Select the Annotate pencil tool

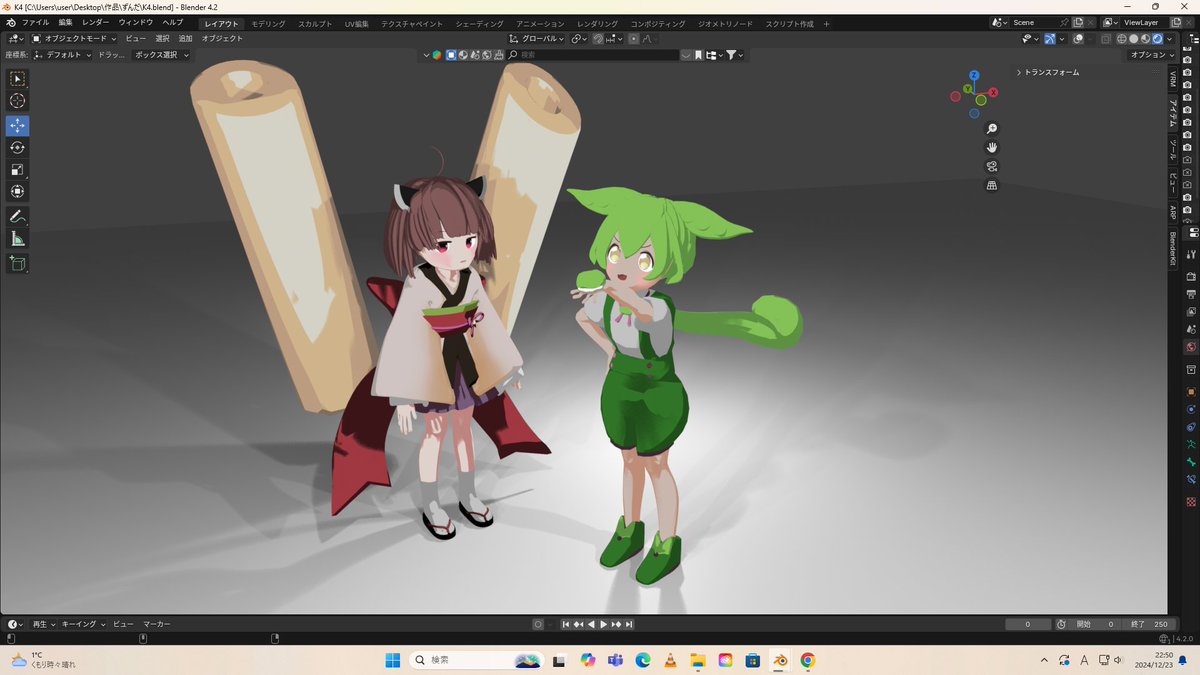pyautogui.click(x=17, y=217)
